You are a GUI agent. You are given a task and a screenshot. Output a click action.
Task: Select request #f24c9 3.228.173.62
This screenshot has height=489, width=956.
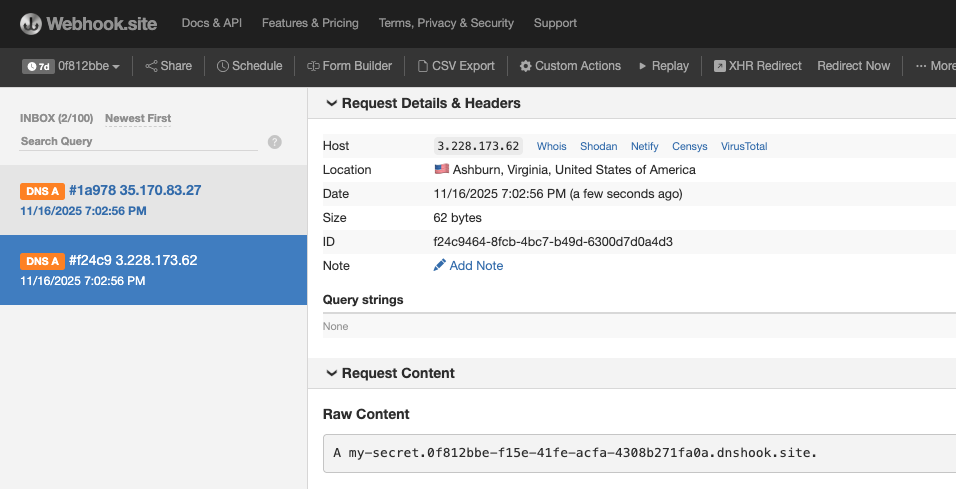(x=154, y=270)
